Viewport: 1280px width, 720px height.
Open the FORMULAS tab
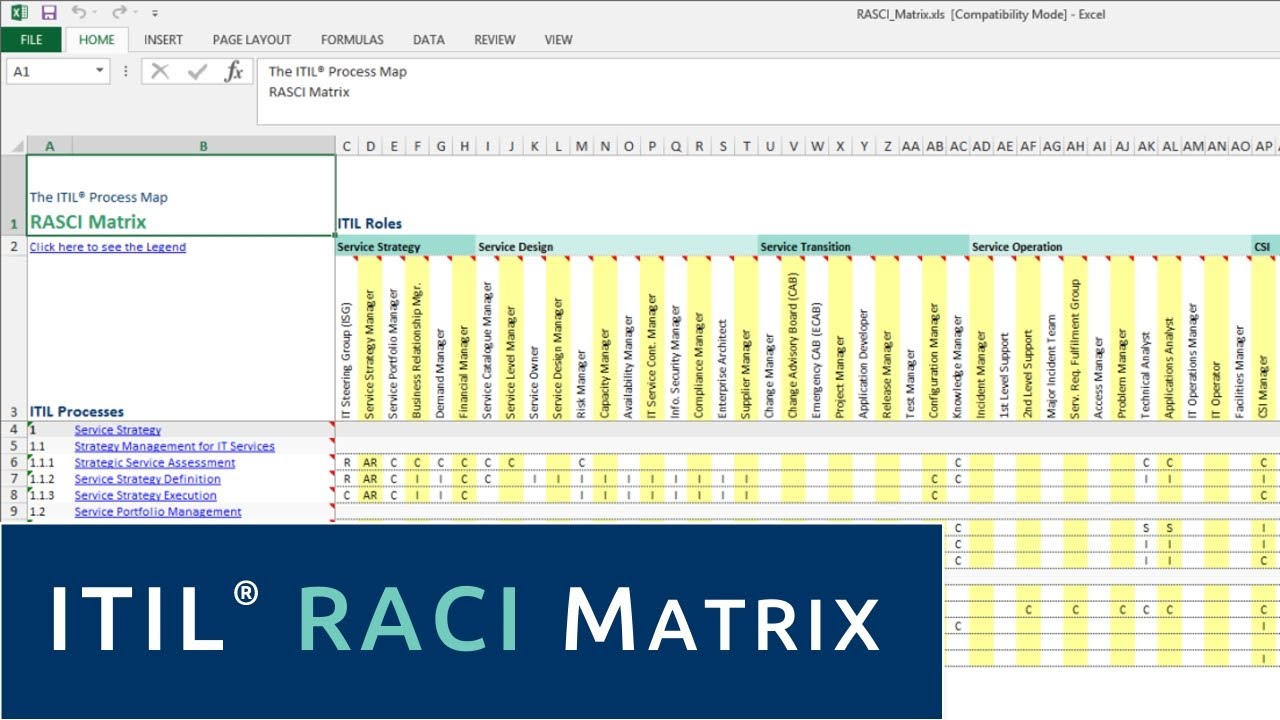pos(352,40)
